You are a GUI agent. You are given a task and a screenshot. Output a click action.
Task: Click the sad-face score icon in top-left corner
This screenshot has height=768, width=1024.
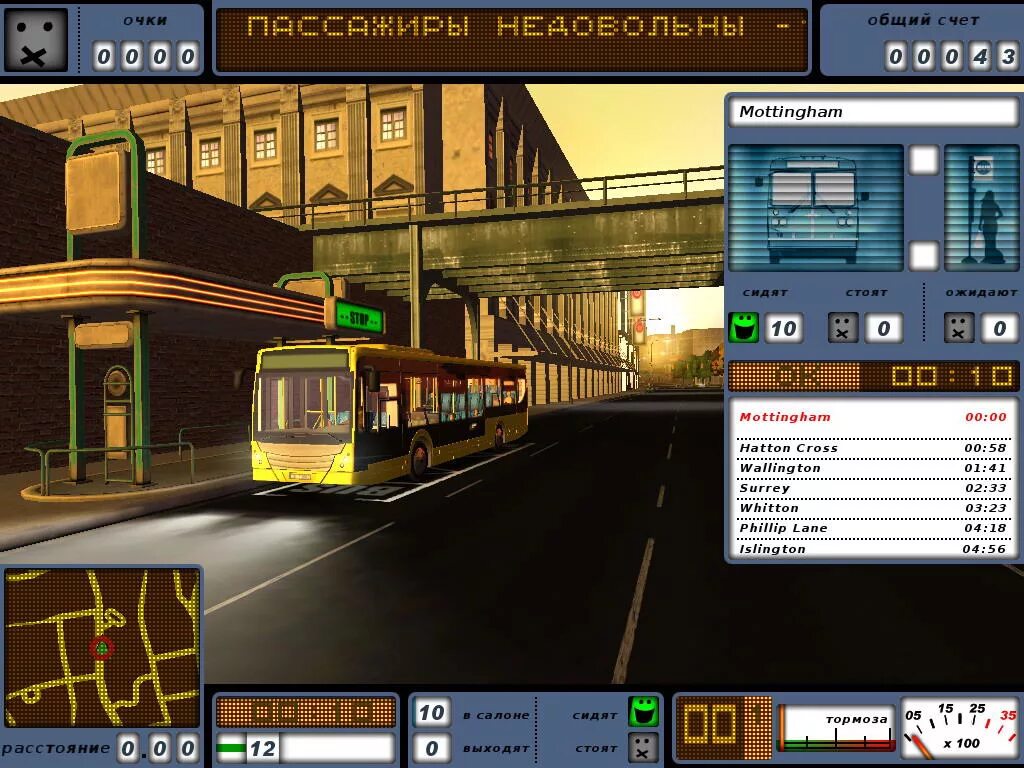point(35,38)
